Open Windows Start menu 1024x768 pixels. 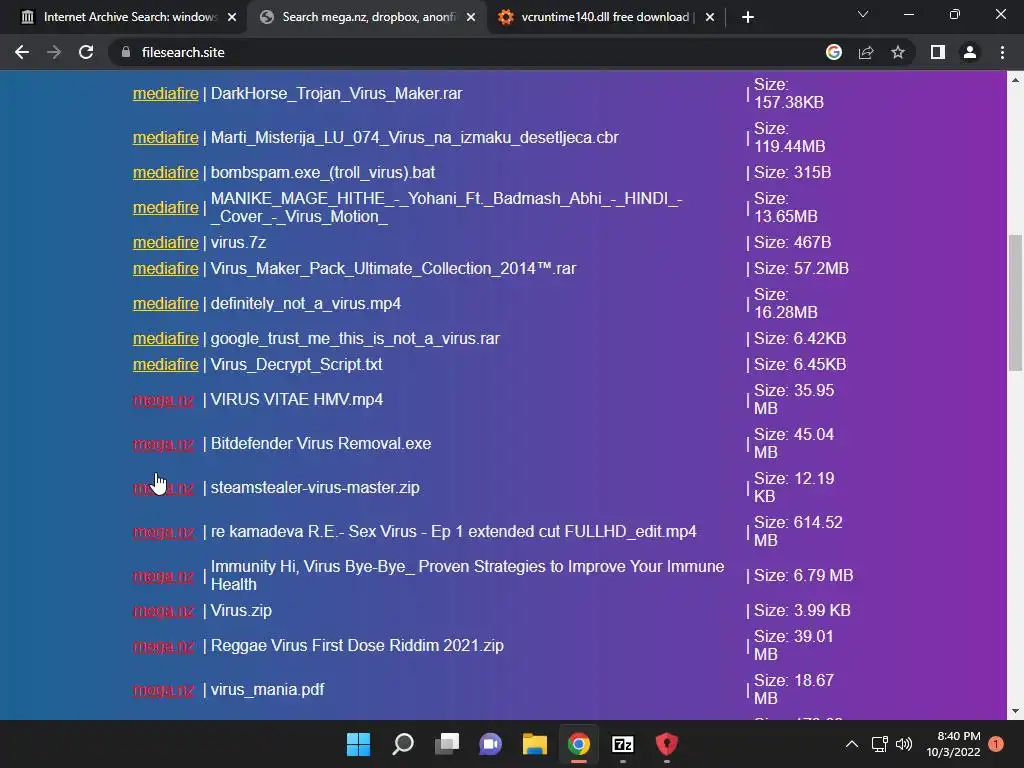click(x=358, y=744)
